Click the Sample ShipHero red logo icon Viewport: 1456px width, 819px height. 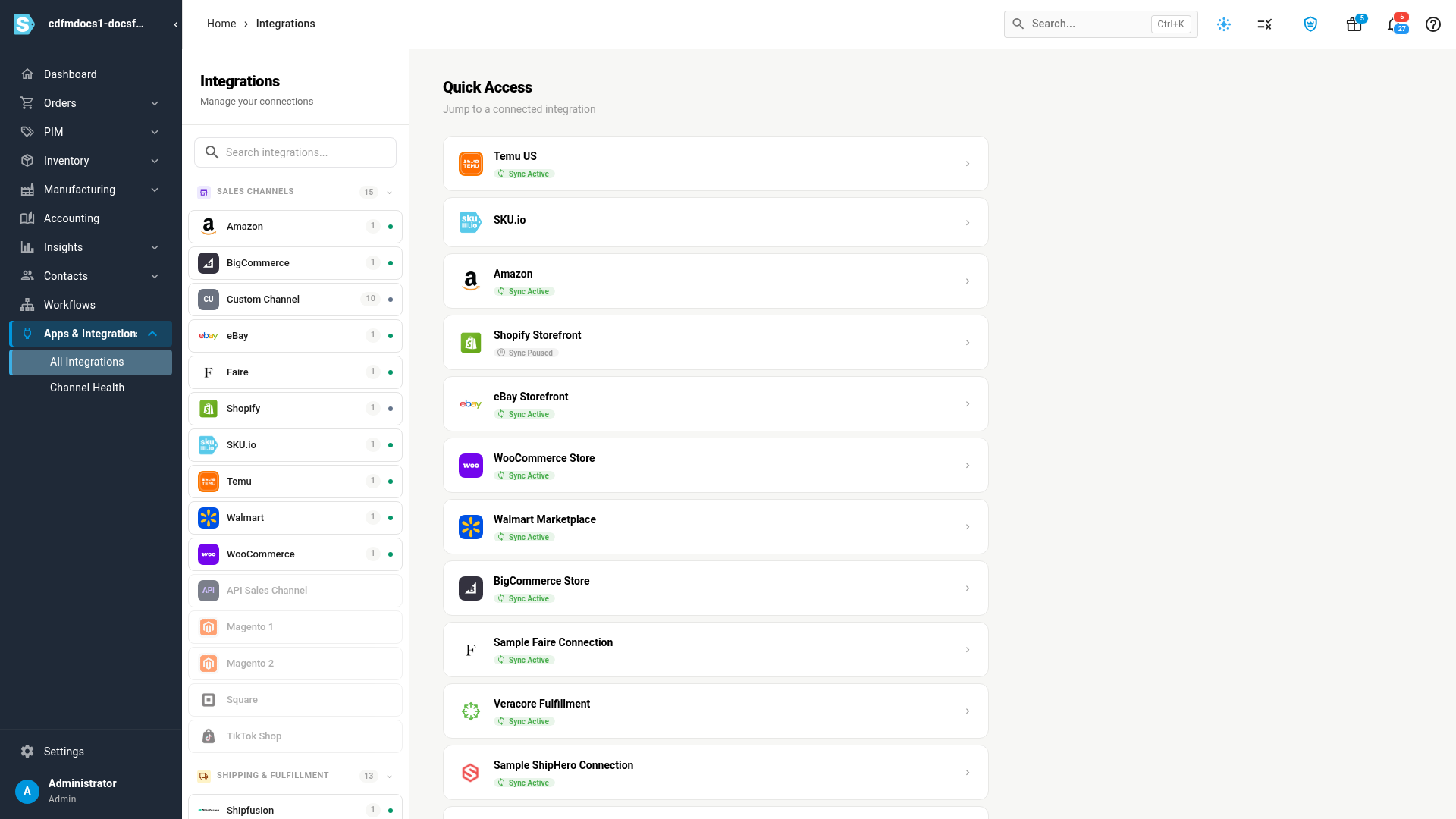[471, 773]
